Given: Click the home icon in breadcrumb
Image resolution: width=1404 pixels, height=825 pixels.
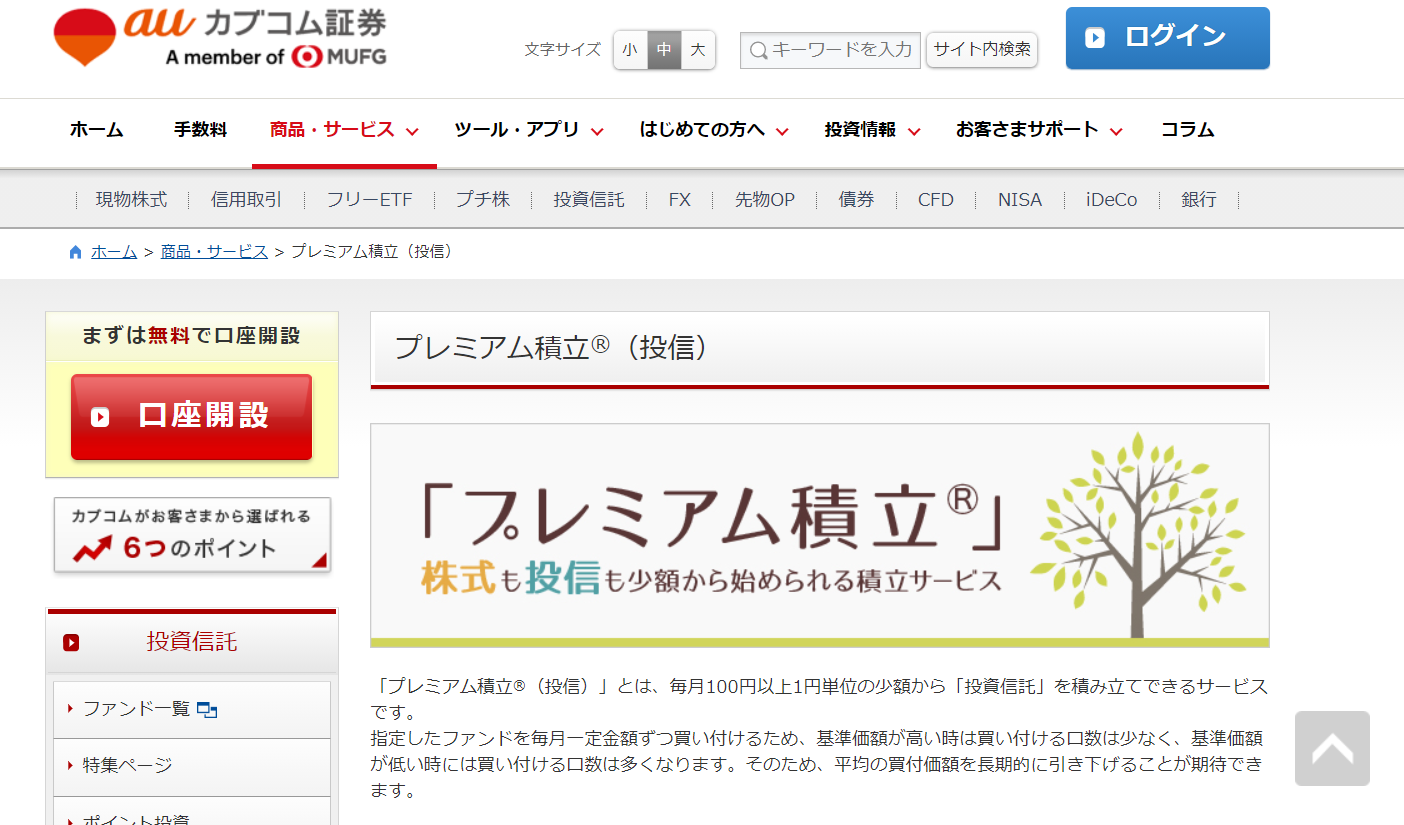Looking at the screenshot, I should [x=75, y=252].
